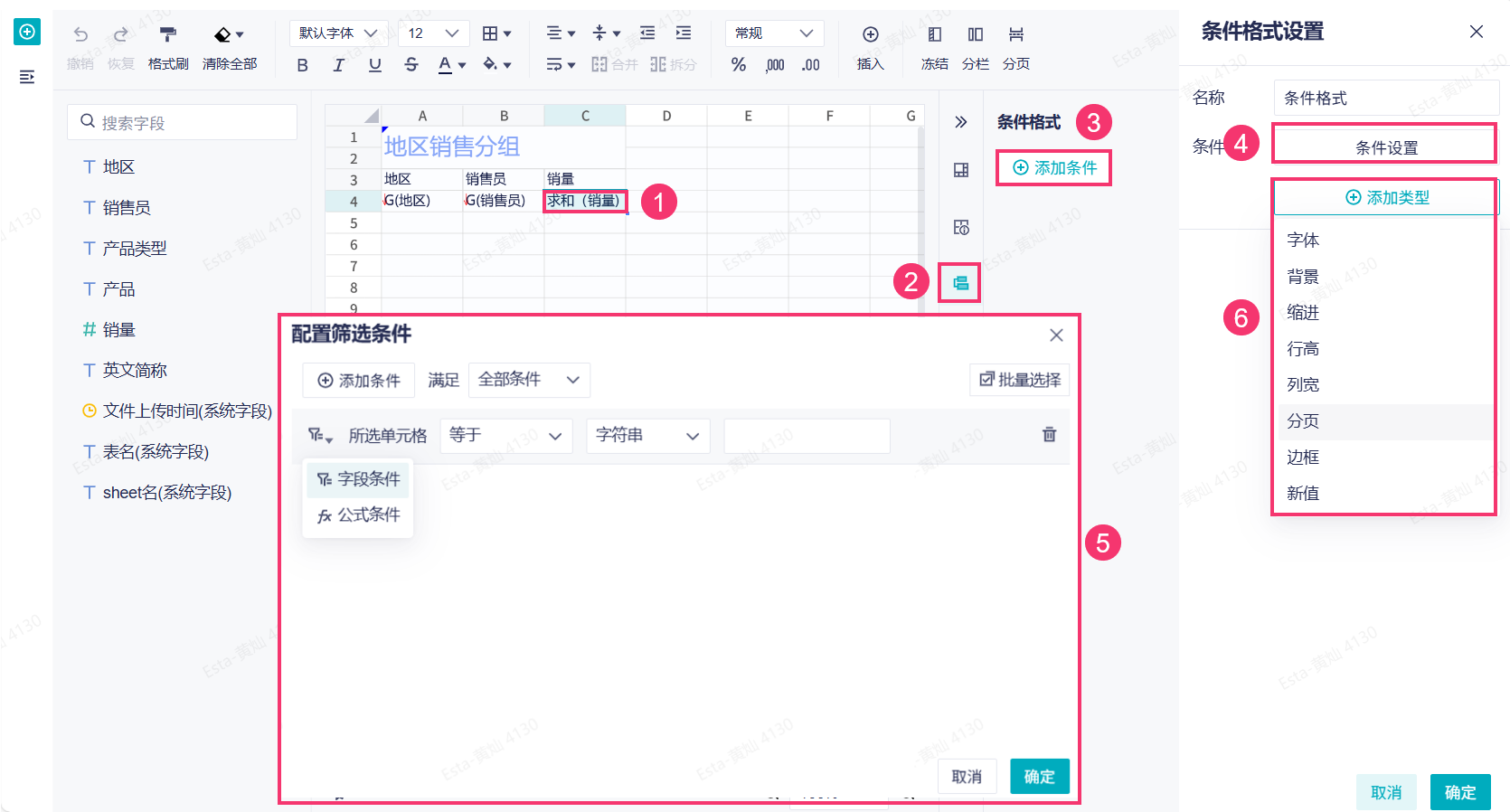Click the freeze (冻结) panes icon

click(935, 34)
